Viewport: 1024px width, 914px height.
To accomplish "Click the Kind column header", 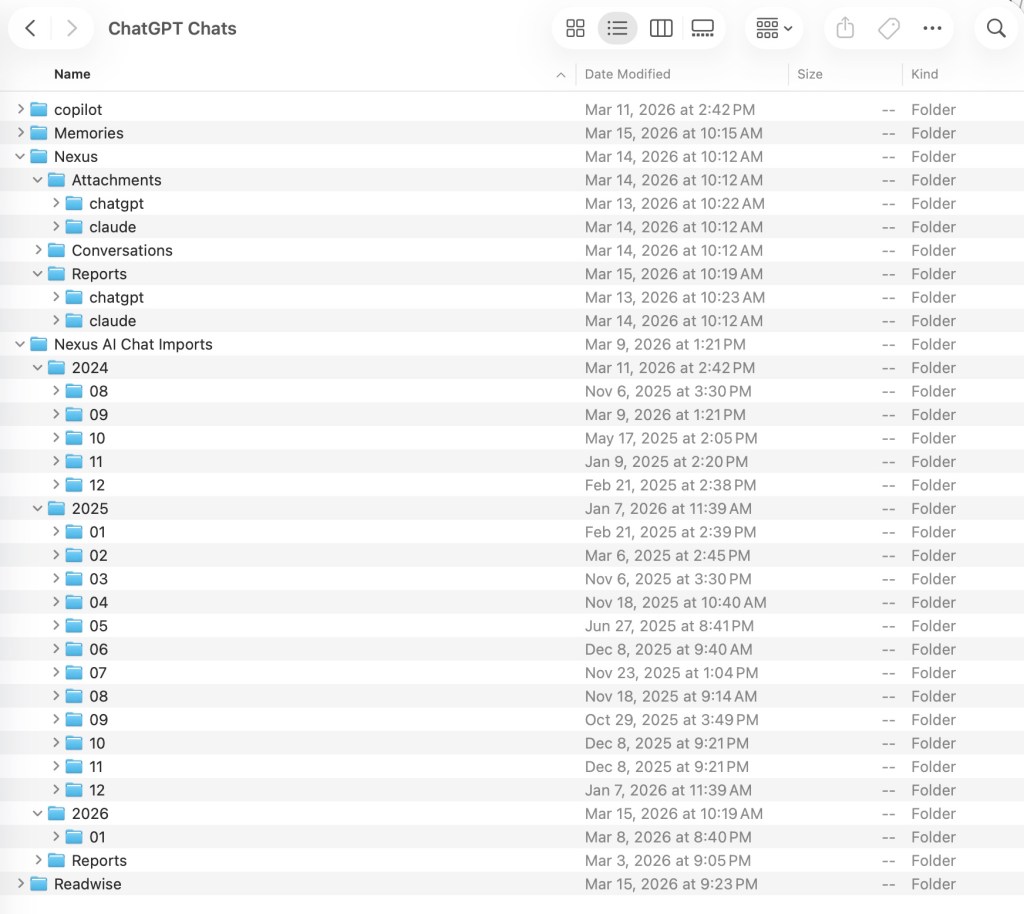I will [x=925, y=74].
